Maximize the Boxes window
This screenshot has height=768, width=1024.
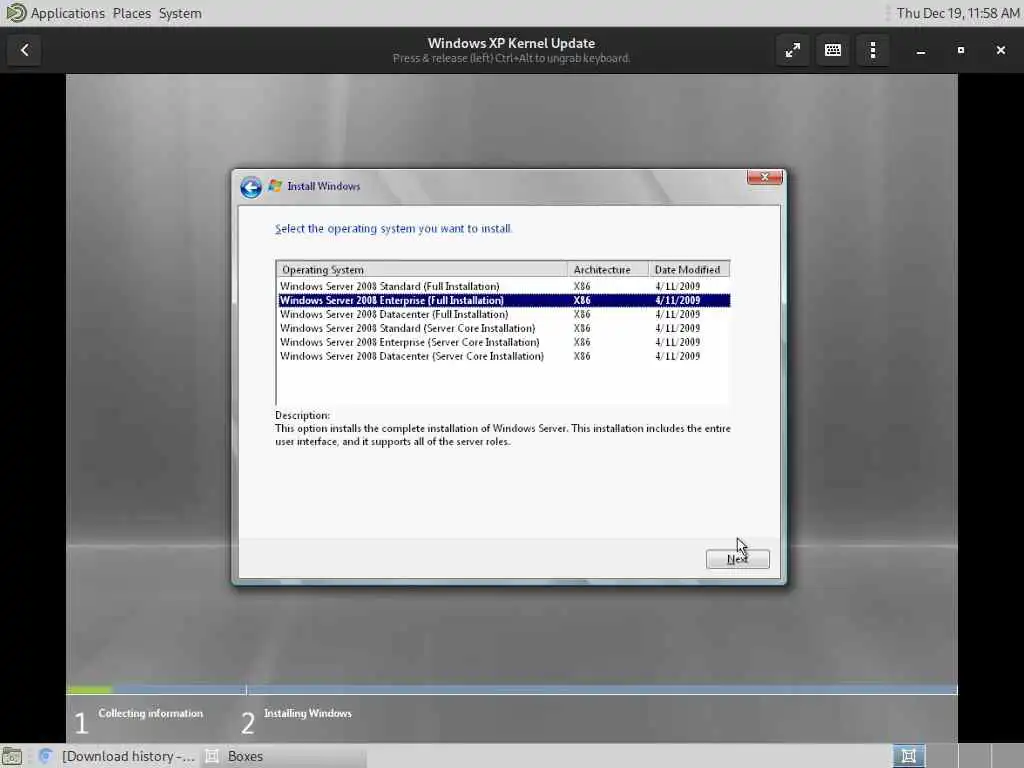point(960,50)
